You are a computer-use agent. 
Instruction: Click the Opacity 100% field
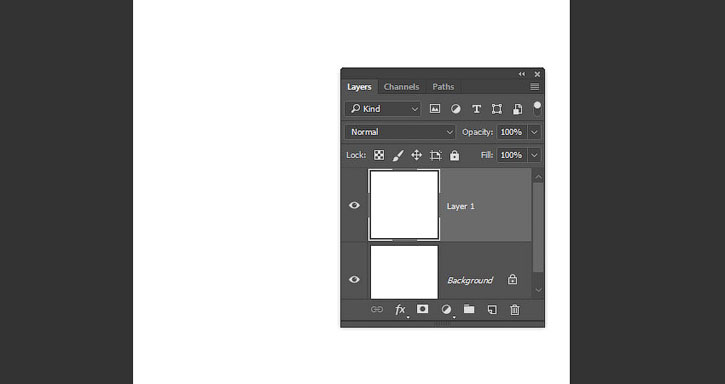pos(512,132)
